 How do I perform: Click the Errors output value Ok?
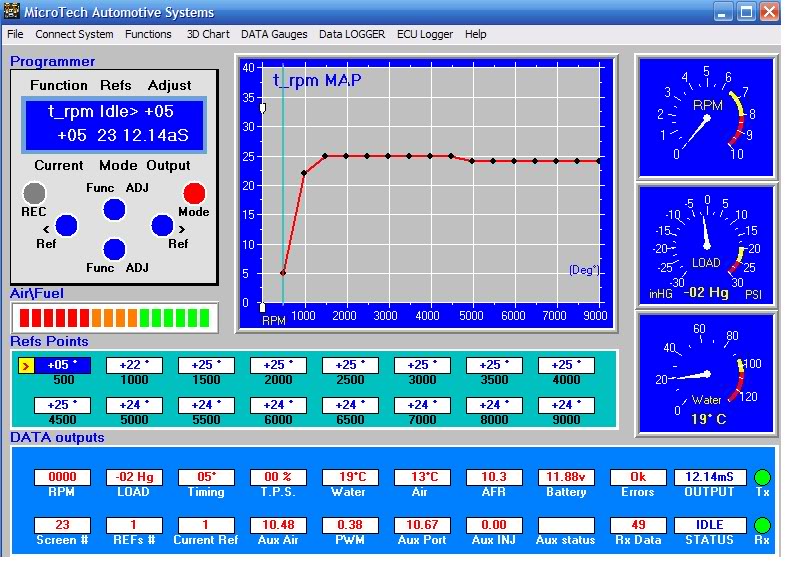coord(638,477)
